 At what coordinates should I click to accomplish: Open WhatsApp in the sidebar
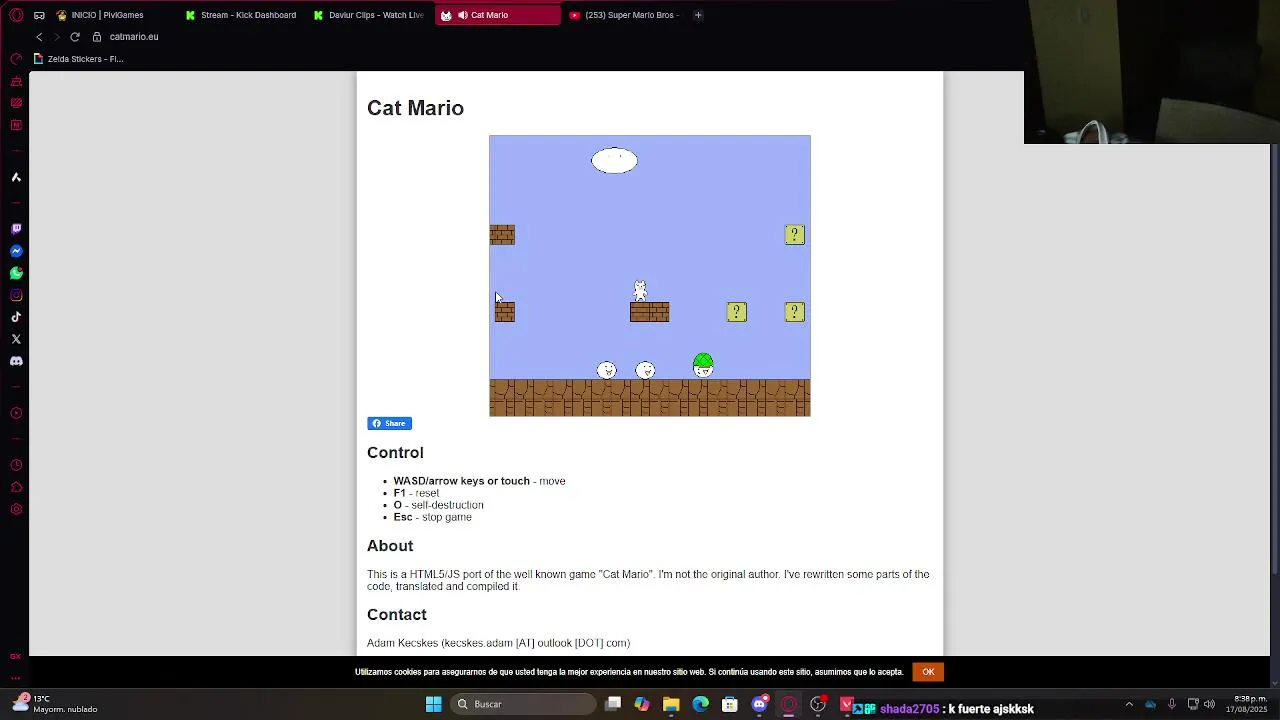point(16,273)
